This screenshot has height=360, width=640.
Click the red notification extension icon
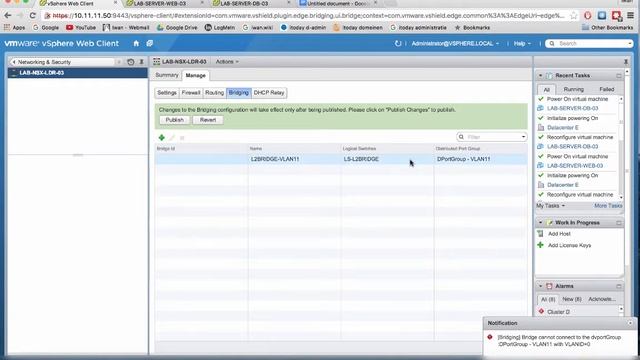tap(616, 16)
